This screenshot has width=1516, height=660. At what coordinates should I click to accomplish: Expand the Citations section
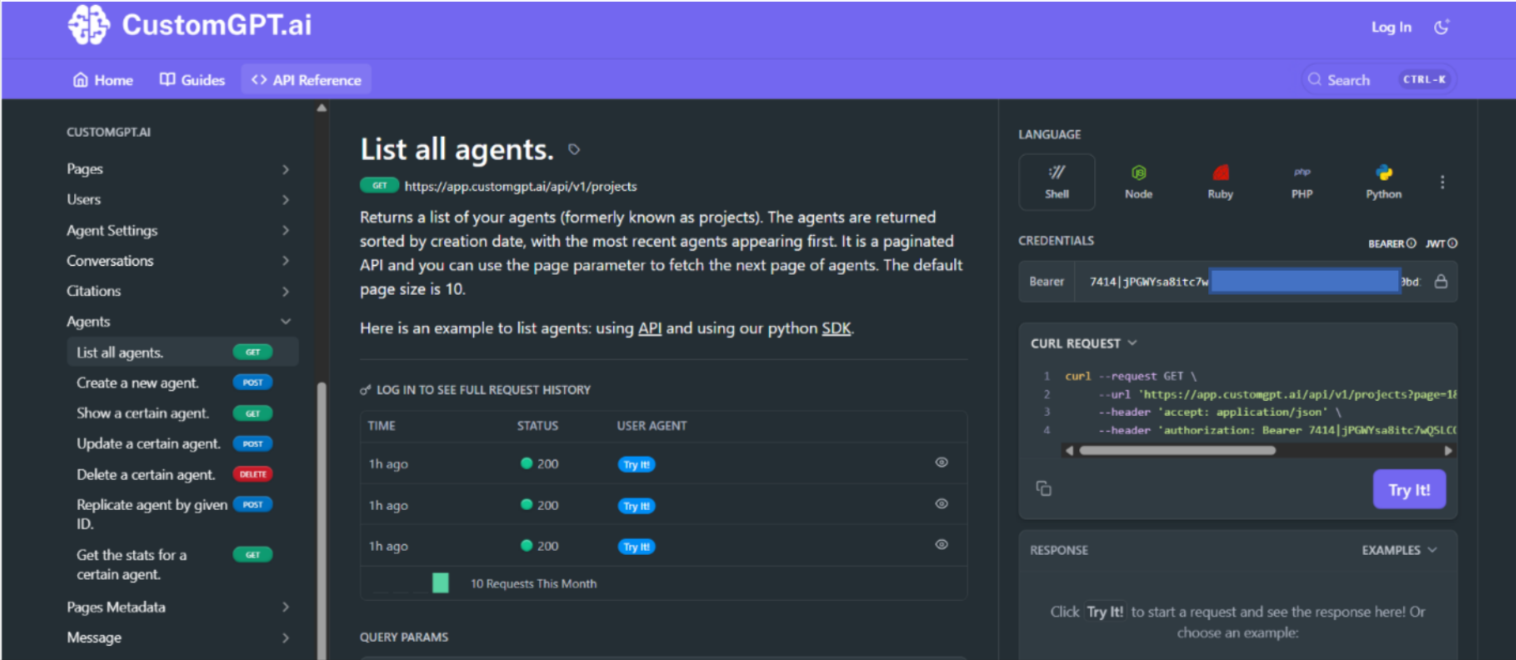point(178,291)
